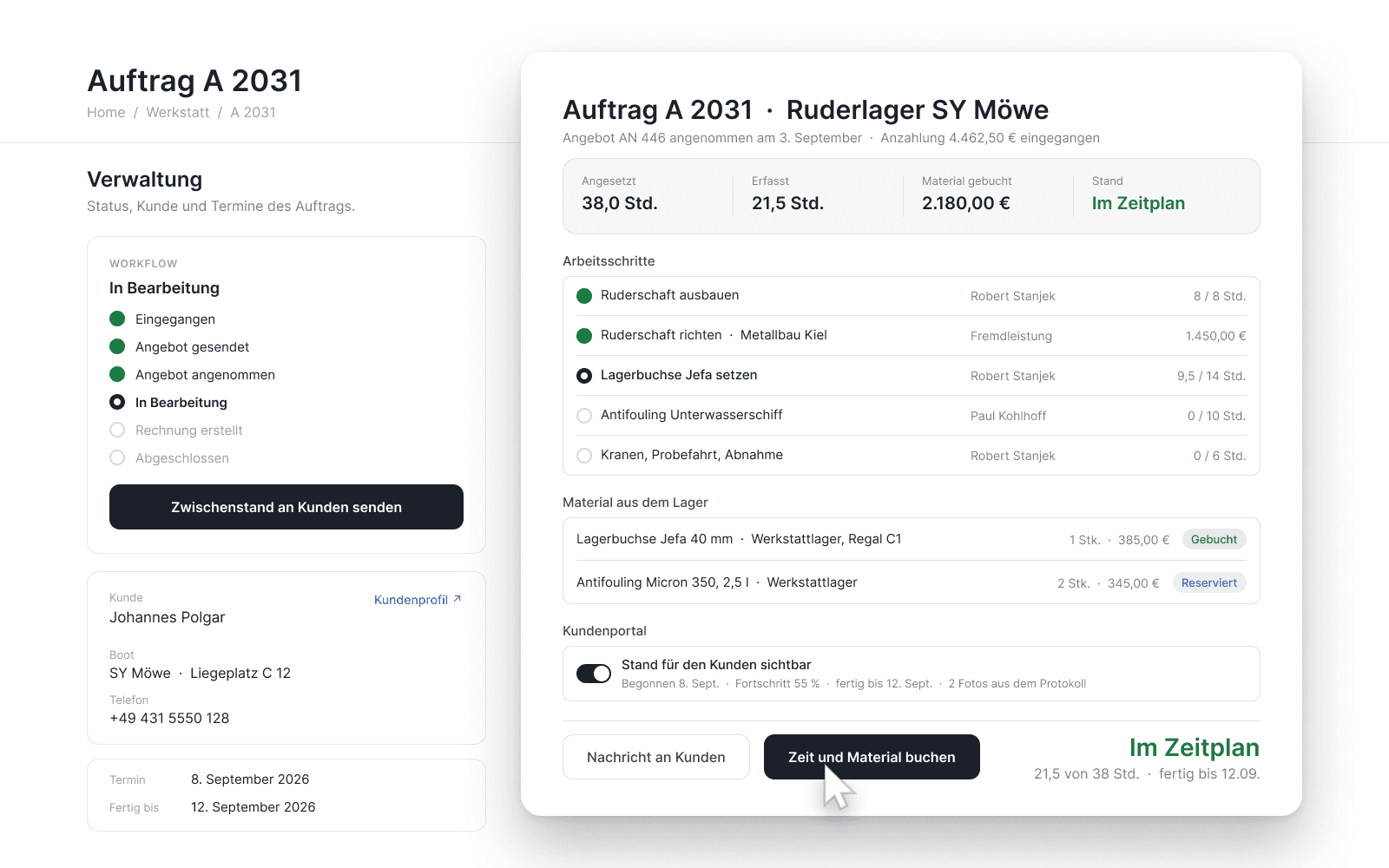Click the Angesetzt 38,0 Std. figure
The width and height of the screenshot is (1389, 868).
point(620,203)
